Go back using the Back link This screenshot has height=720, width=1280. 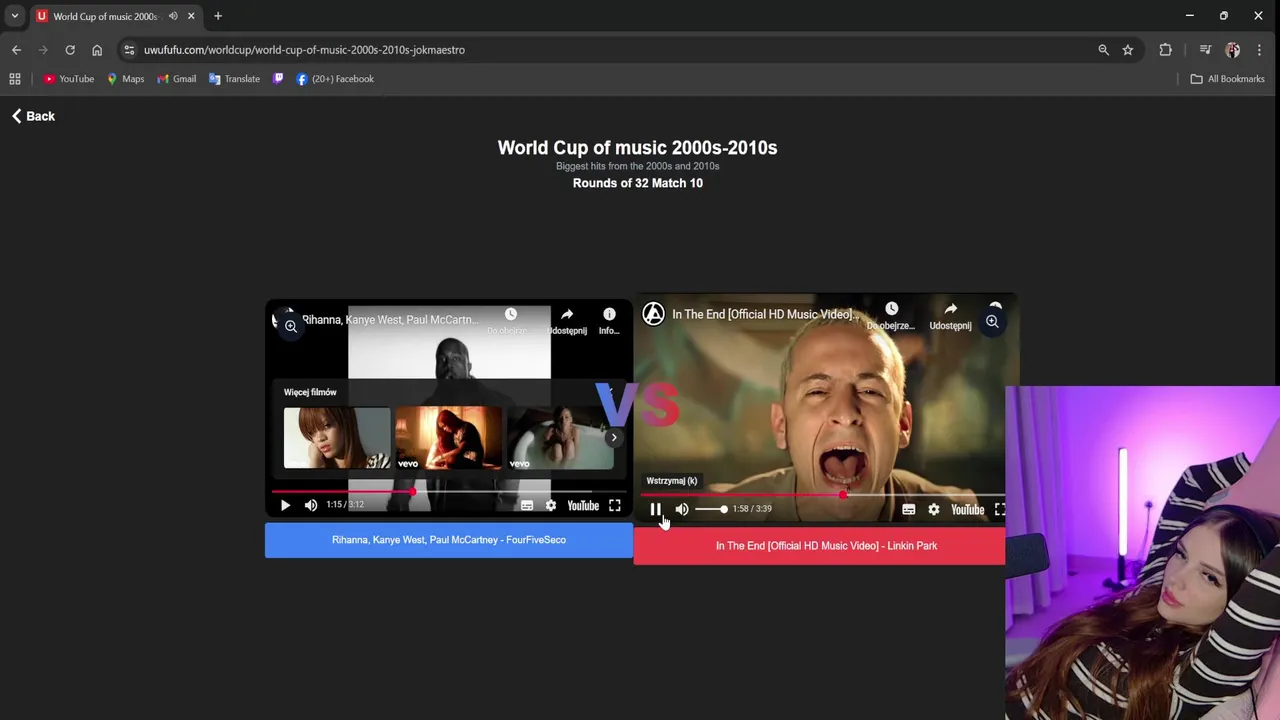tap(33, 116)
